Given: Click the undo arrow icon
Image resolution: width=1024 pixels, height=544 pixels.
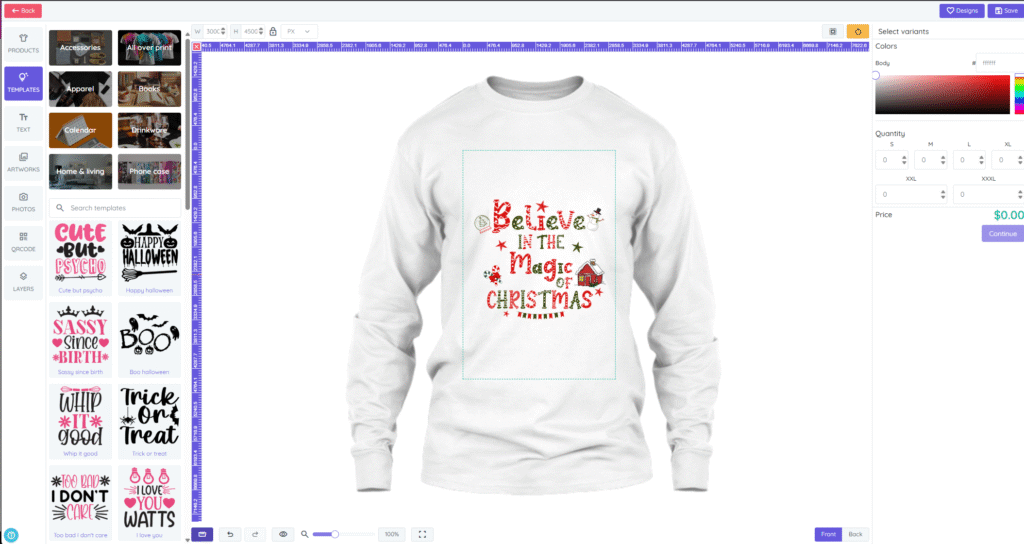Looking at the screenshot, I should (230, 534).
